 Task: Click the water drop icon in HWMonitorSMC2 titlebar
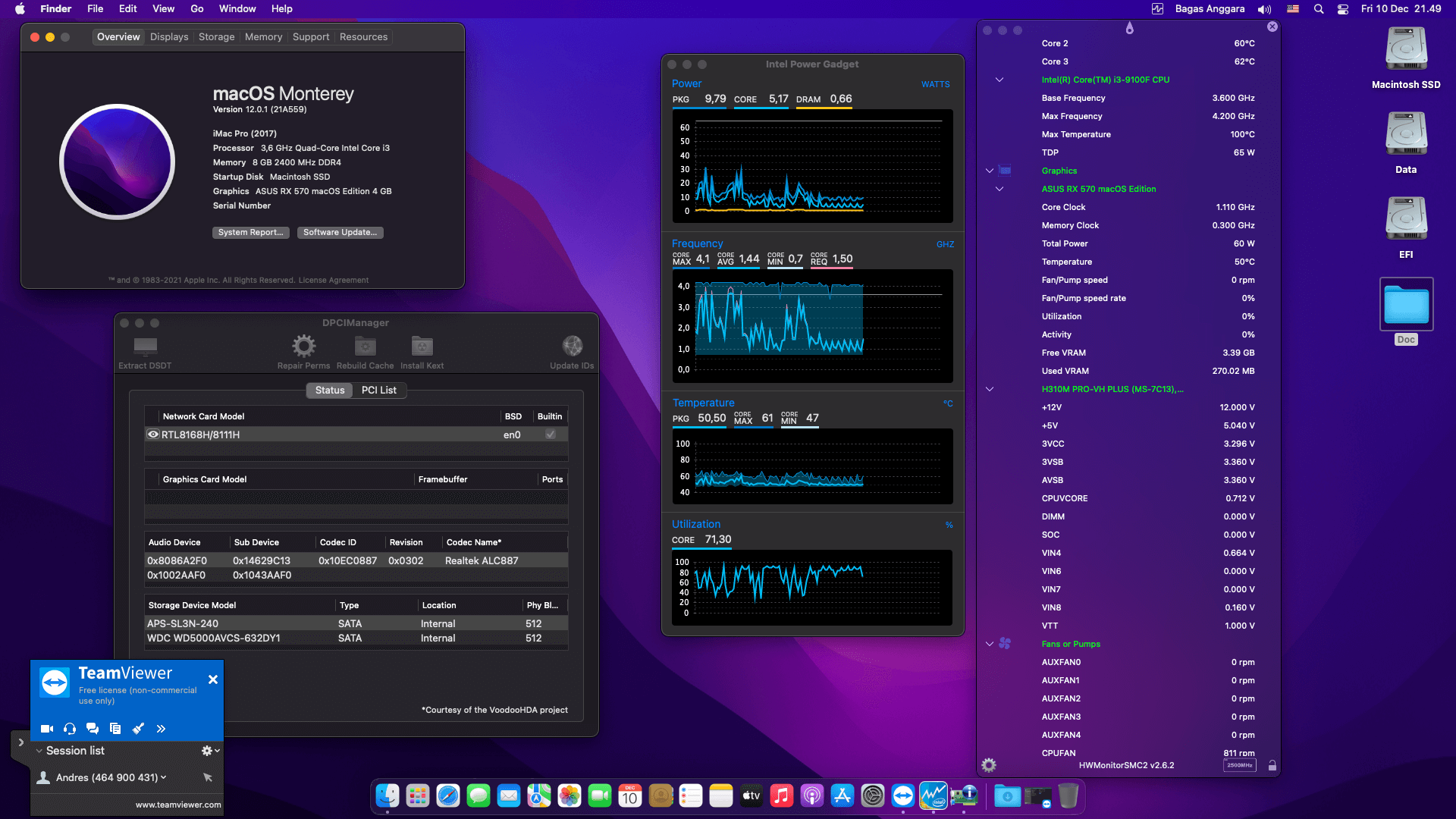[x=1129, y=28]
